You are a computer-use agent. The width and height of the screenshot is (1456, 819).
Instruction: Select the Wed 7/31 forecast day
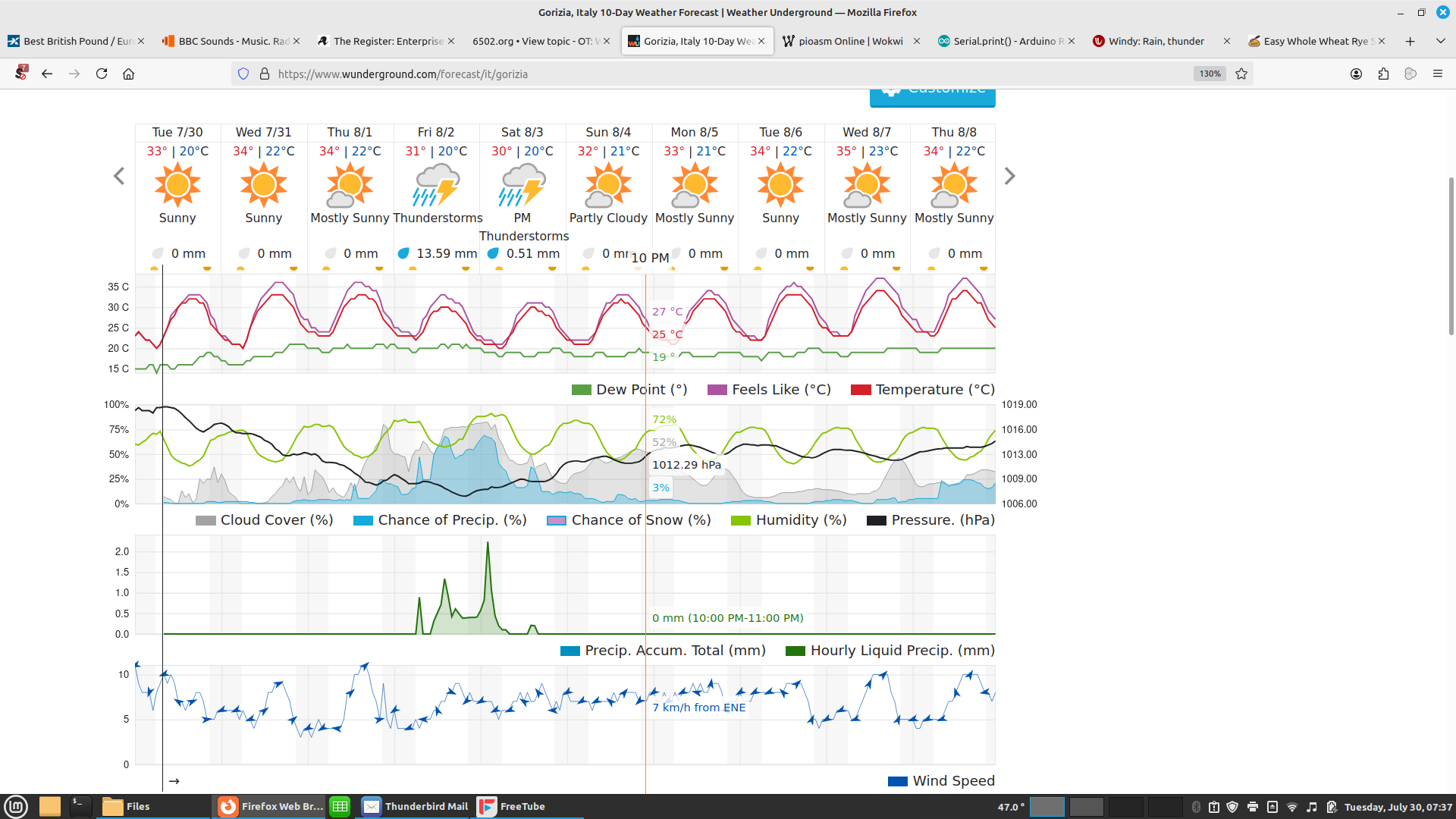tap(263, 132)
